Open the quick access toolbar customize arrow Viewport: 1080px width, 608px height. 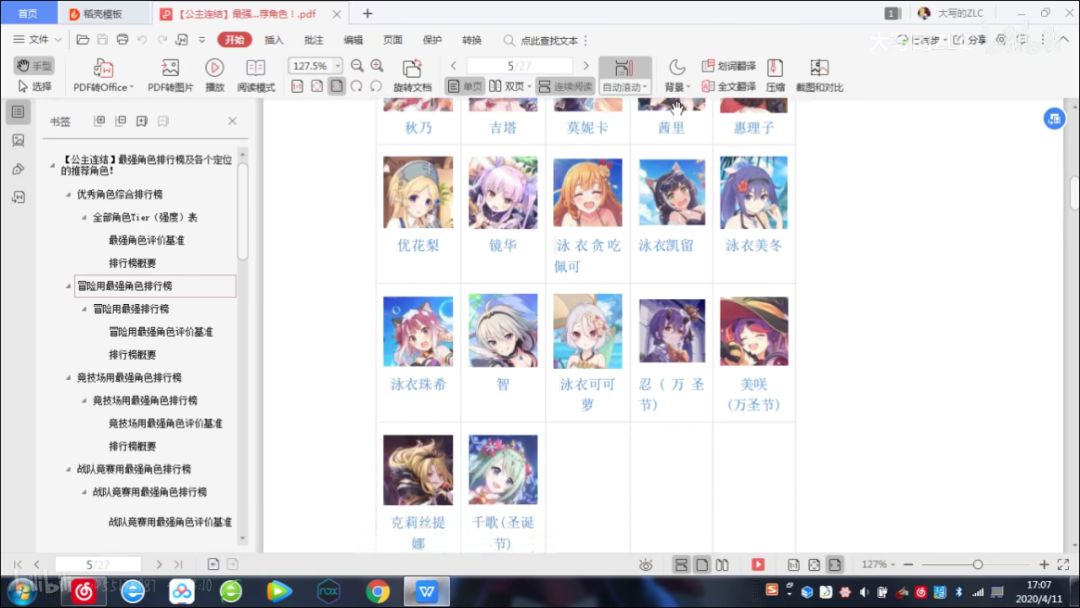click(202, 40)
